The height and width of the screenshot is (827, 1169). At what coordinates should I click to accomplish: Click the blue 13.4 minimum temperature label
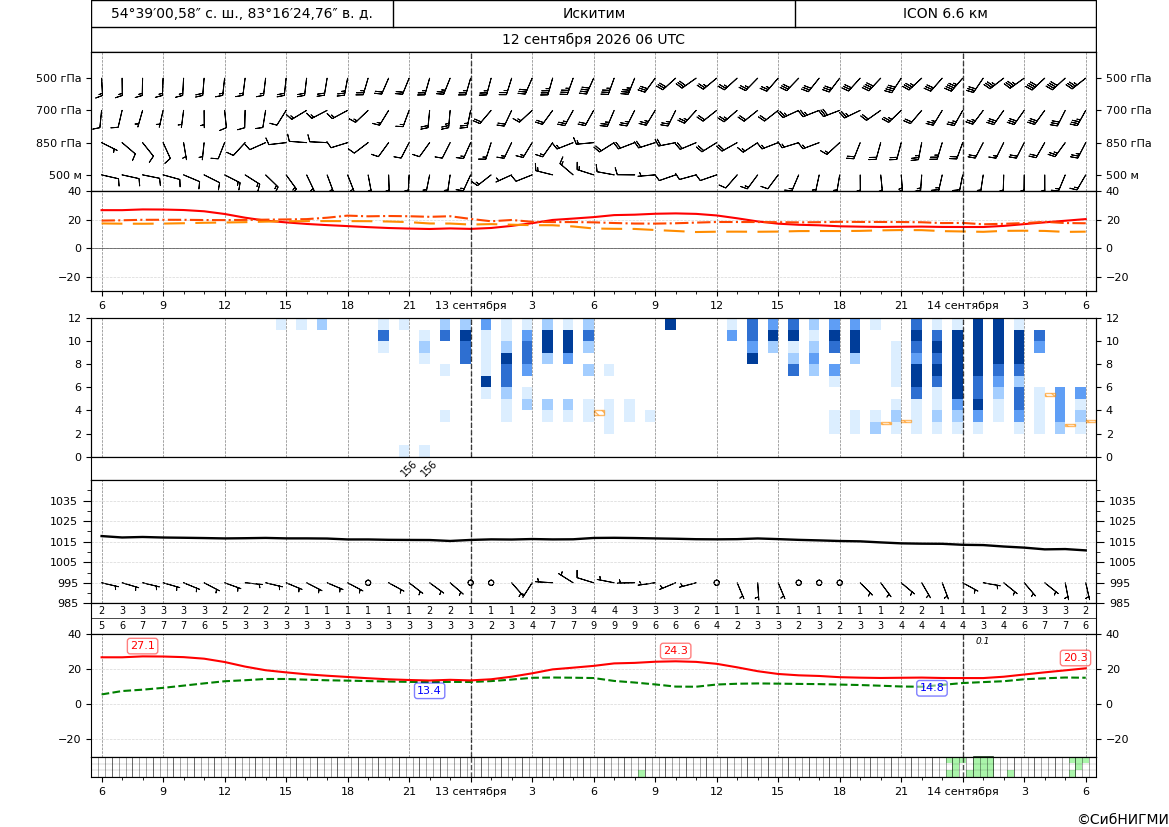pos(429,691)
